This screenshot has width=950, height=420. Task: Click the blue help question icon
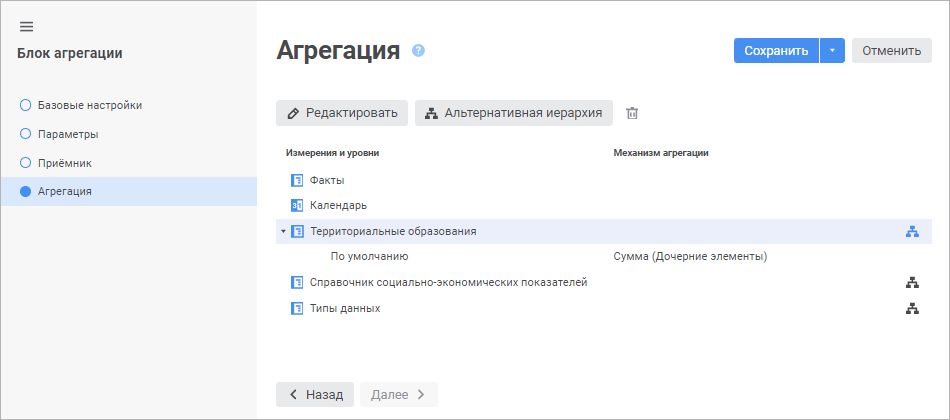point(418,50)
